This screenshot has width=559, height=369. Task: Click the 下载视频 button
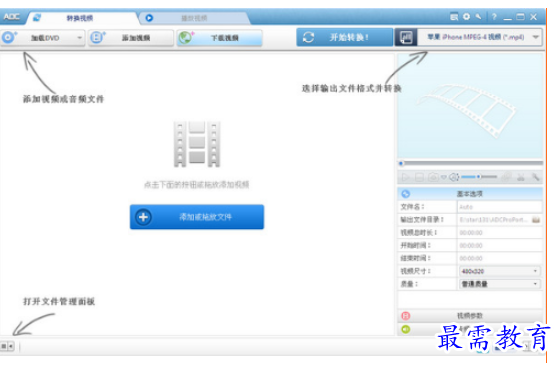tap(220, 38)
